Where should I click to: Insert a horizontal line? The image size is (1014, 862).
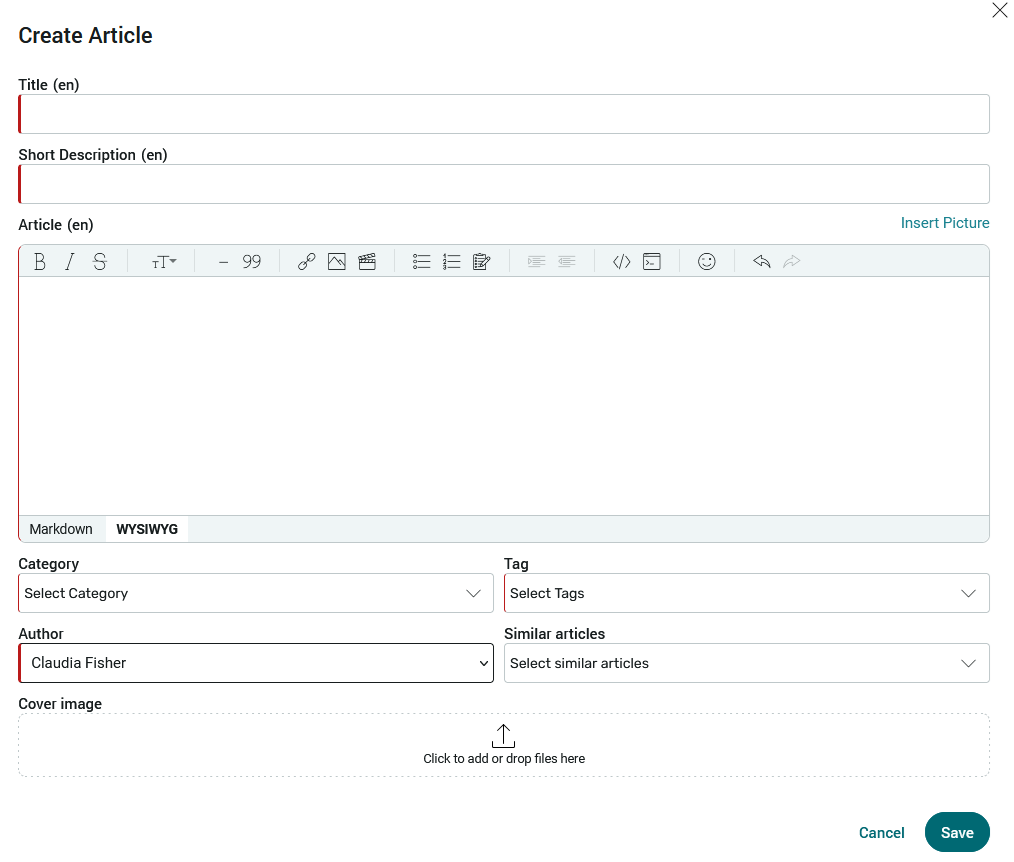point(223,261)
